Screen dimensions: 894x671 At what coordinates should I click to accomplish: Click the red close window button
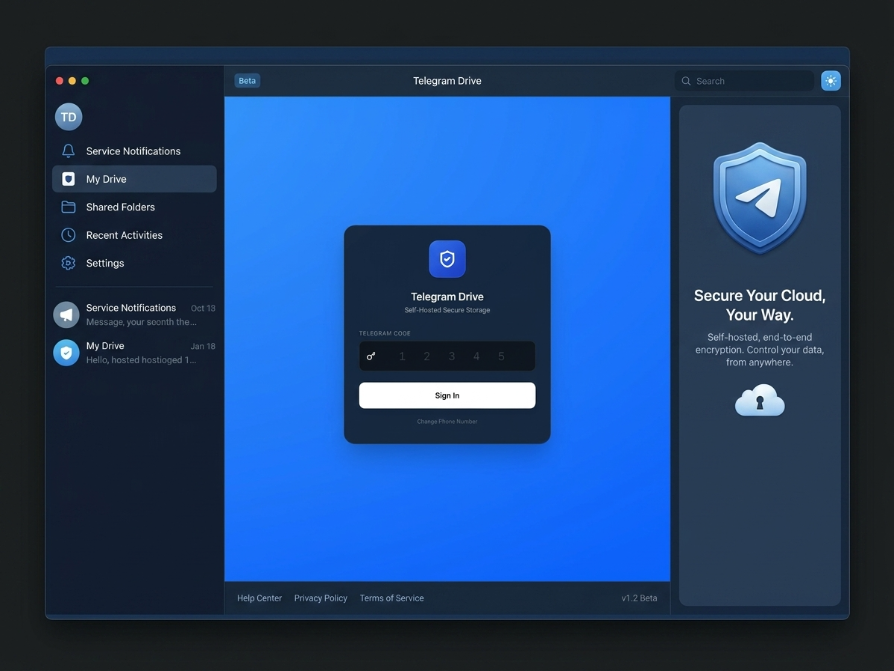[x=59, y=81]
